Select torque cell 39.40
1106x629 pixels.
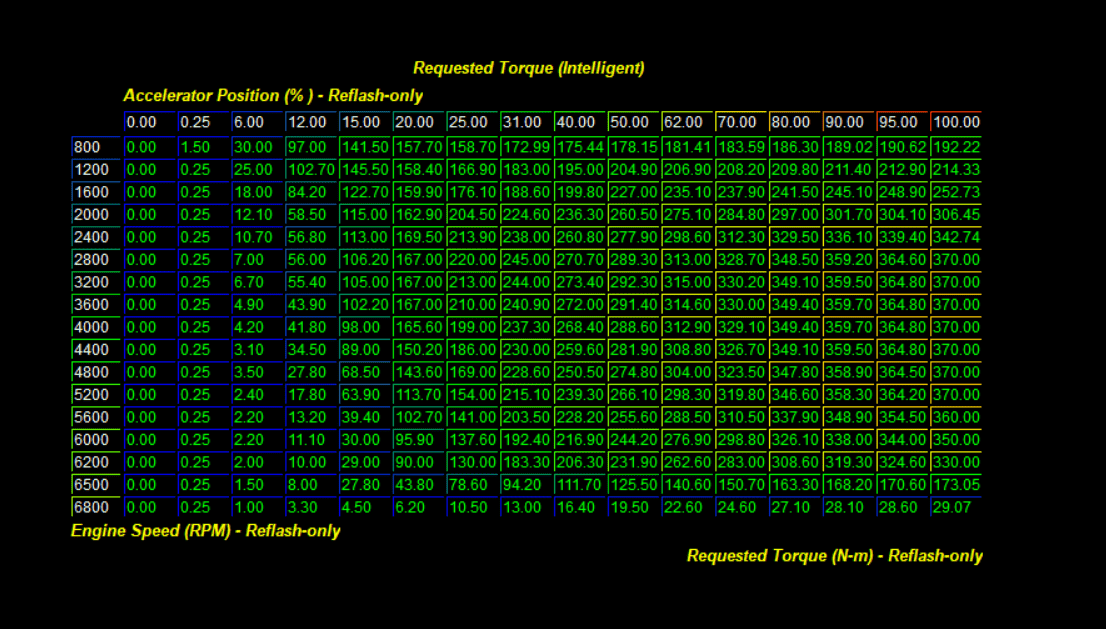tap(365, 417)
